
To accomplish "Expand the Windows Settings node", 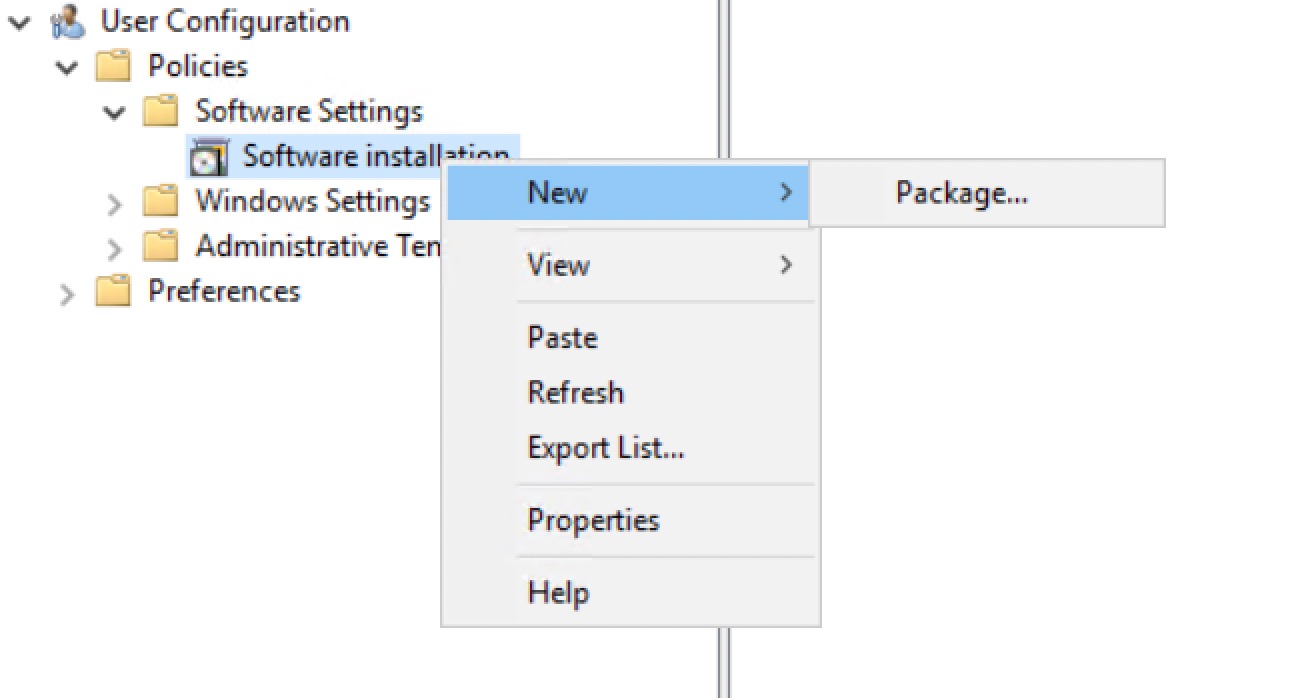I will pos(113,201).
